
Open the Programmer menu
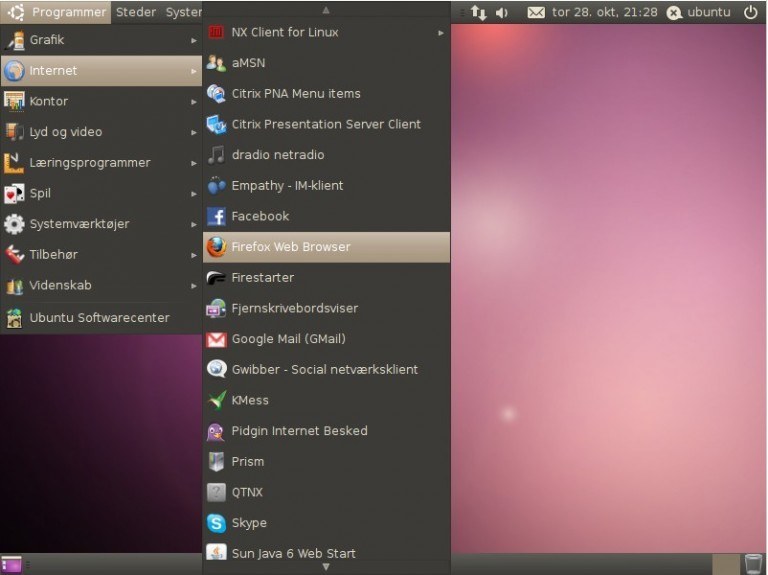[x=56, y=12]
